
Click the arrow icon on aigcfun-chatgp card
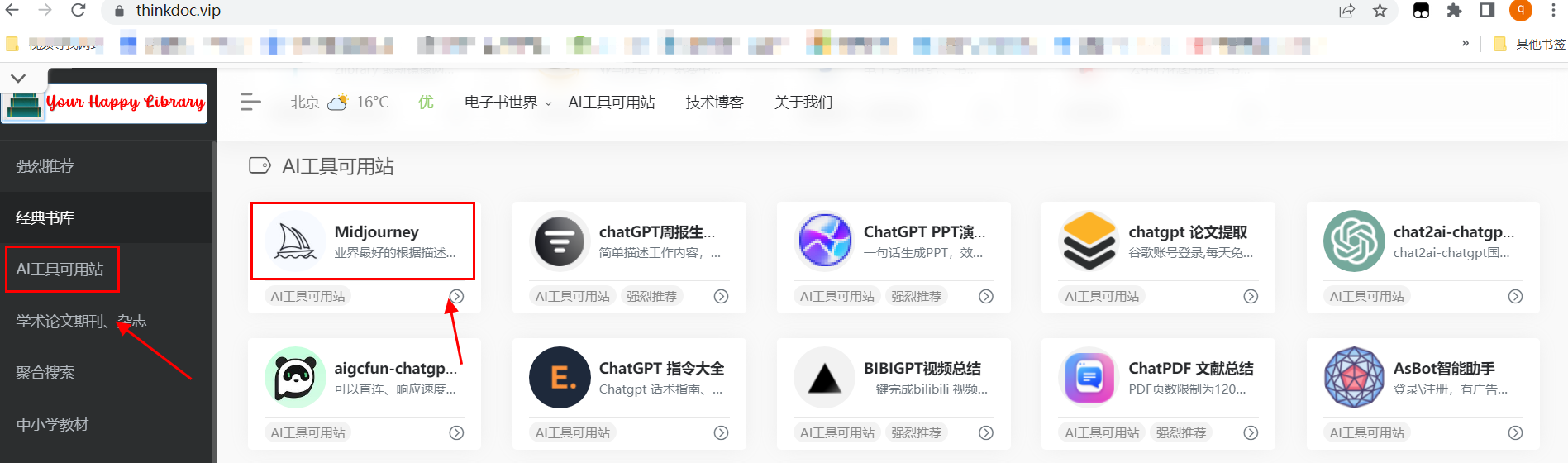pyautogui.click(x=456, y=432)
